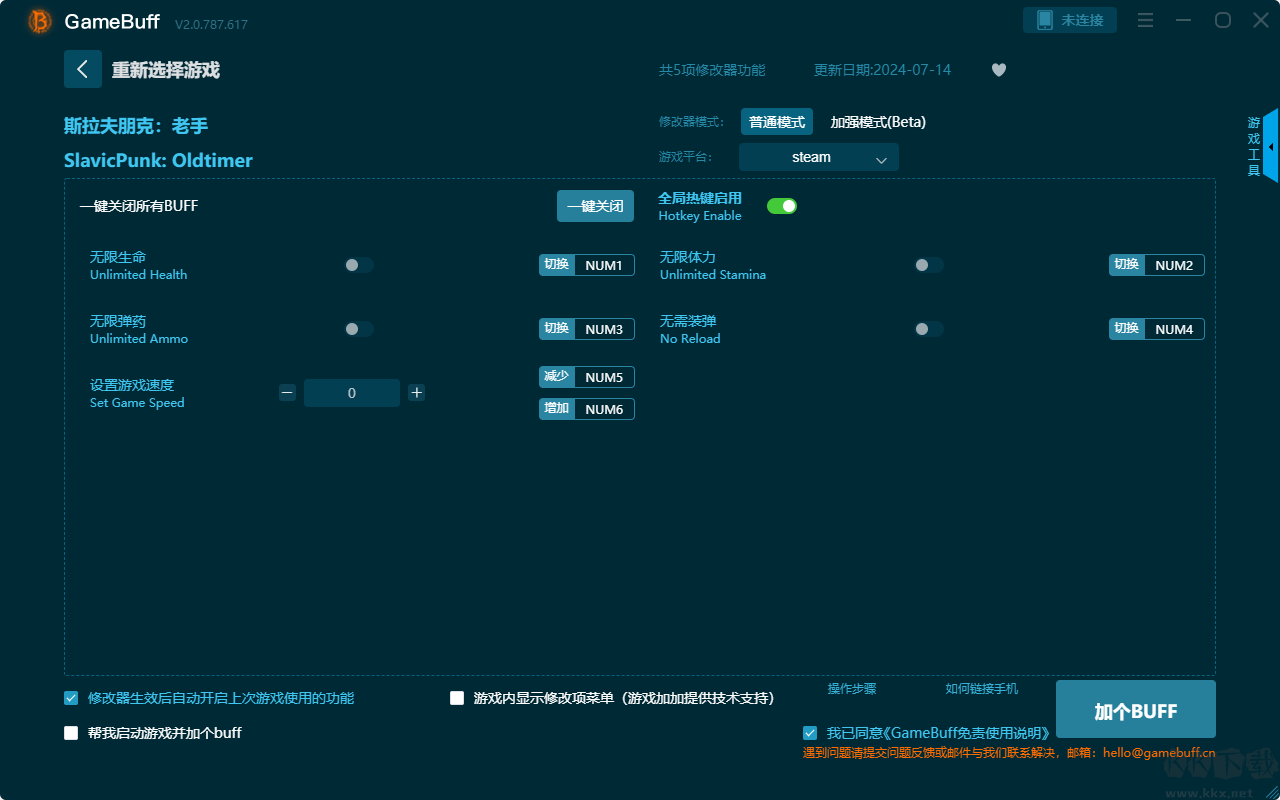Open the hamburger menu in title bar
Viewport: 1280px width, 800px height.
click(x=1146, y=20)
